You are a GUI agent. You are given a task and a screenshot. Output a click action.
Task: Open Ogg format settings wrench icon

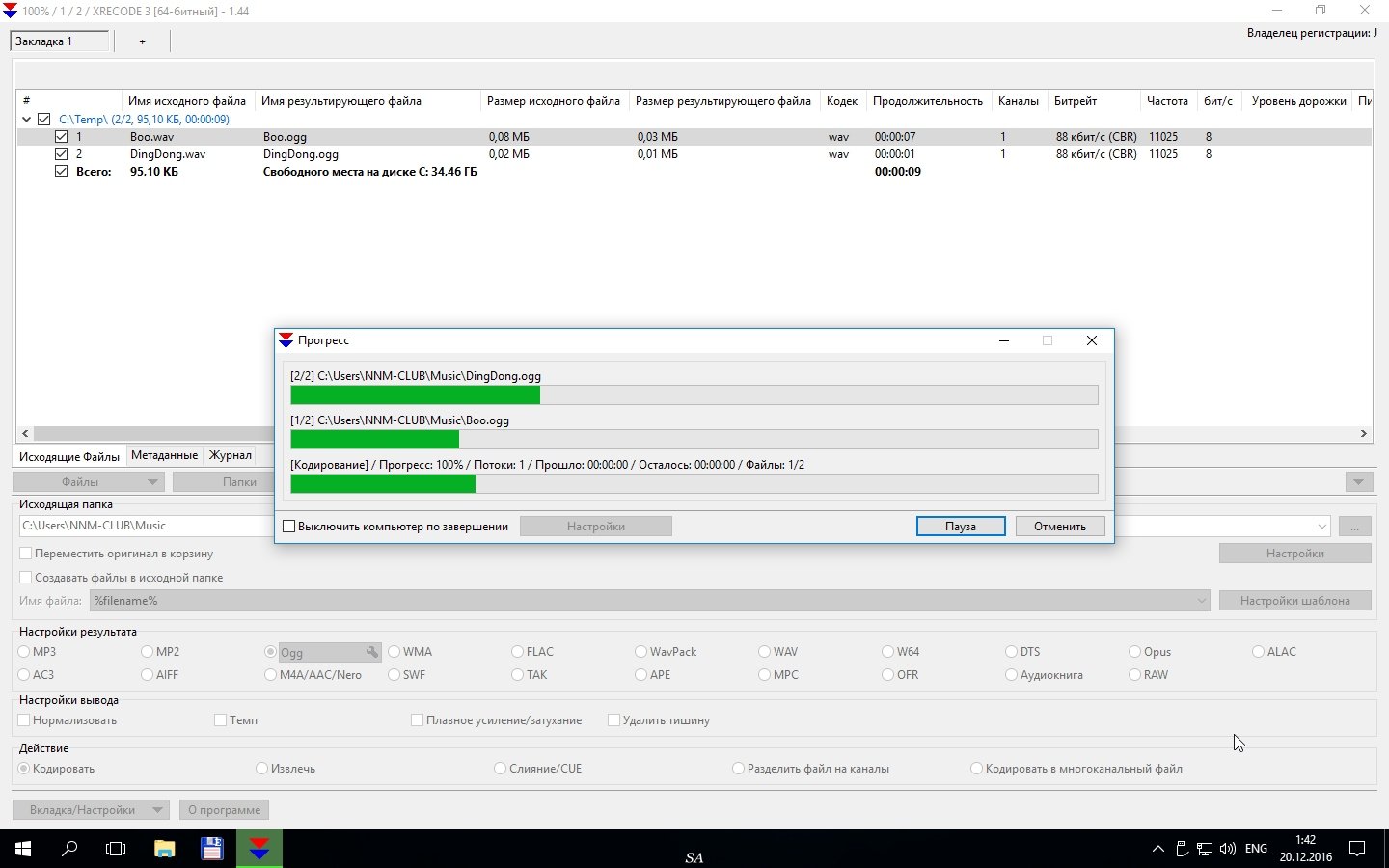372,652
